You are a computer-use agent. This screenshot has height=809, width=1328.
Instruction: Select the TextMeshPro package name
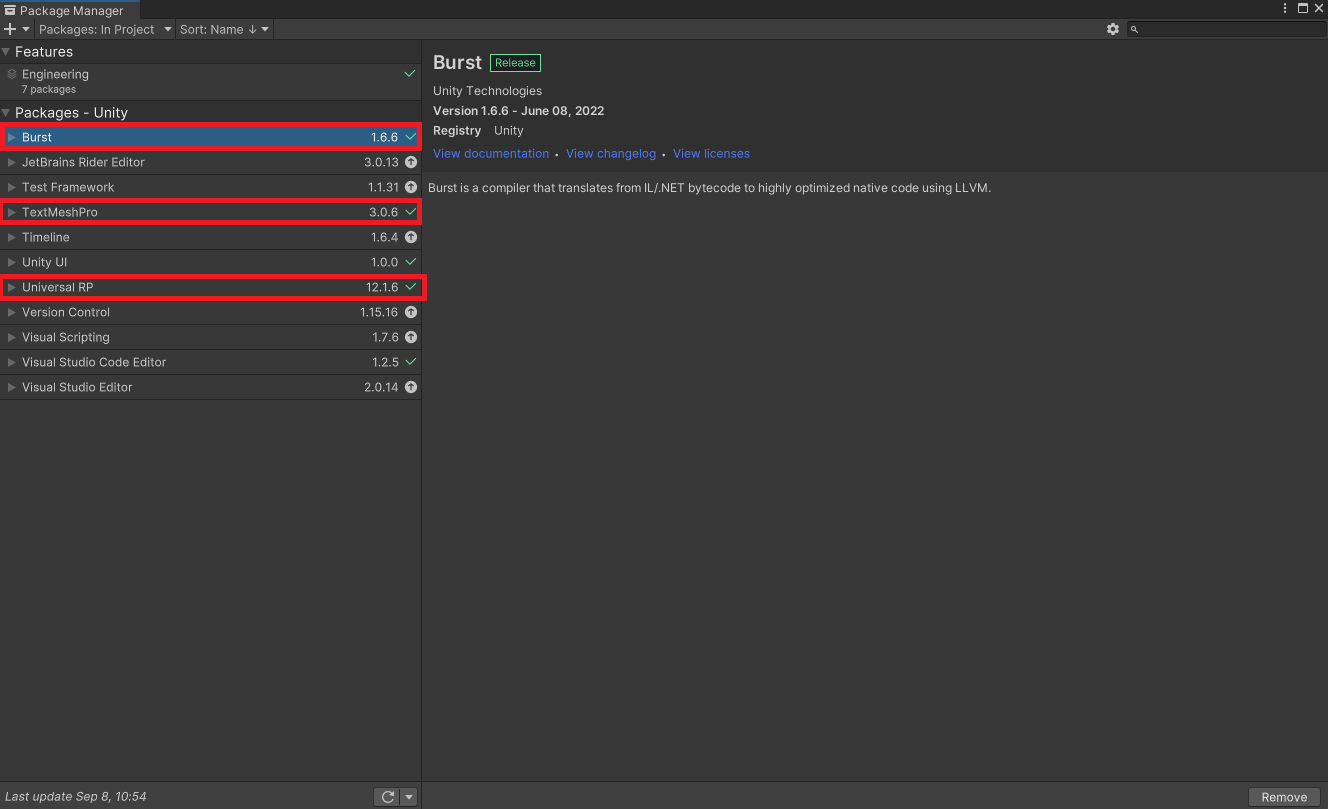pos(60,212)
